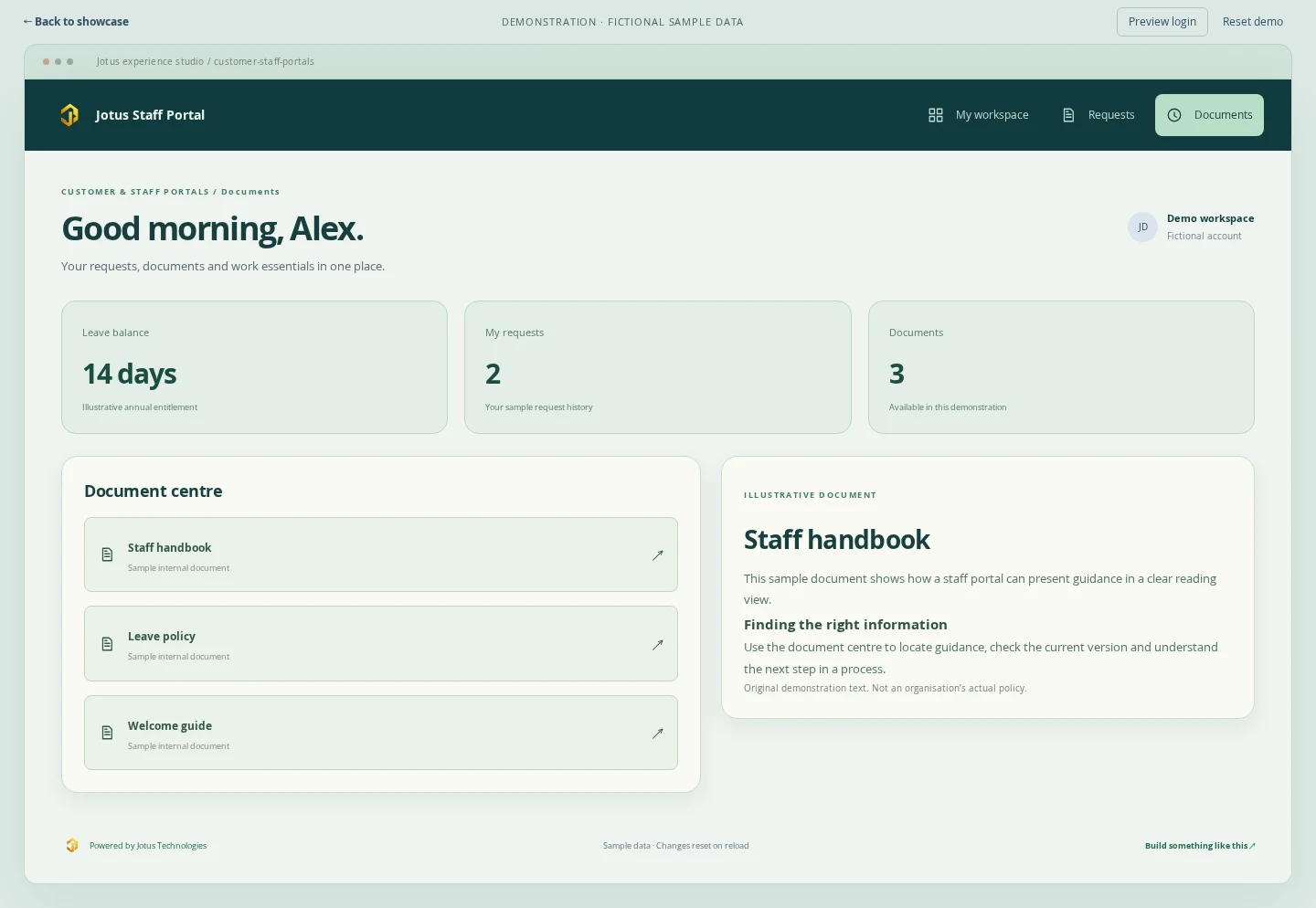Screen dimensions: 1316x908
Task: Open Welcome guide via its arrow icon
Action: [x=657, y=733]
